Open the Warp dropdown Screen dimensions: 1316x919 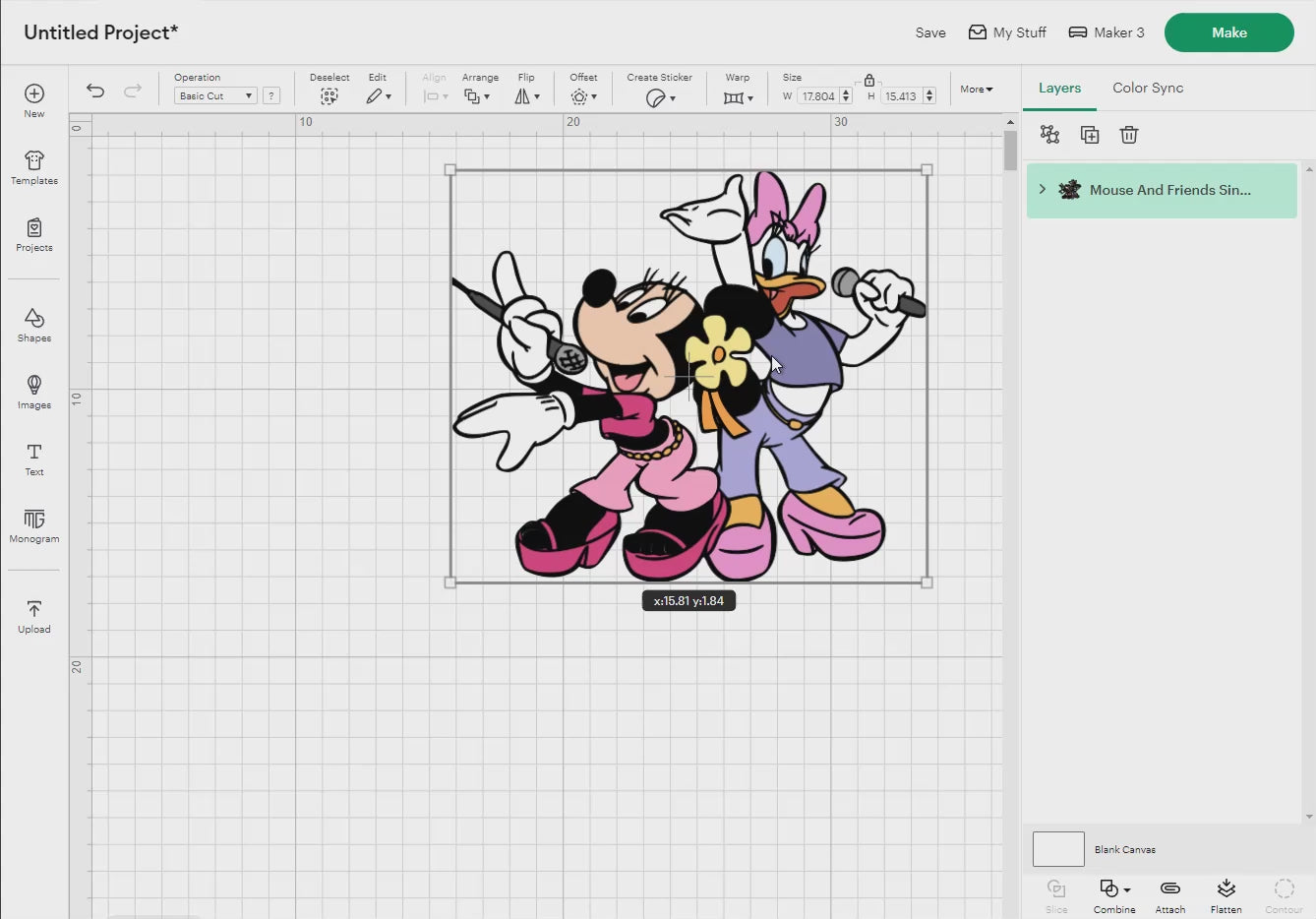pyautogui.click(x=738, y=97)
